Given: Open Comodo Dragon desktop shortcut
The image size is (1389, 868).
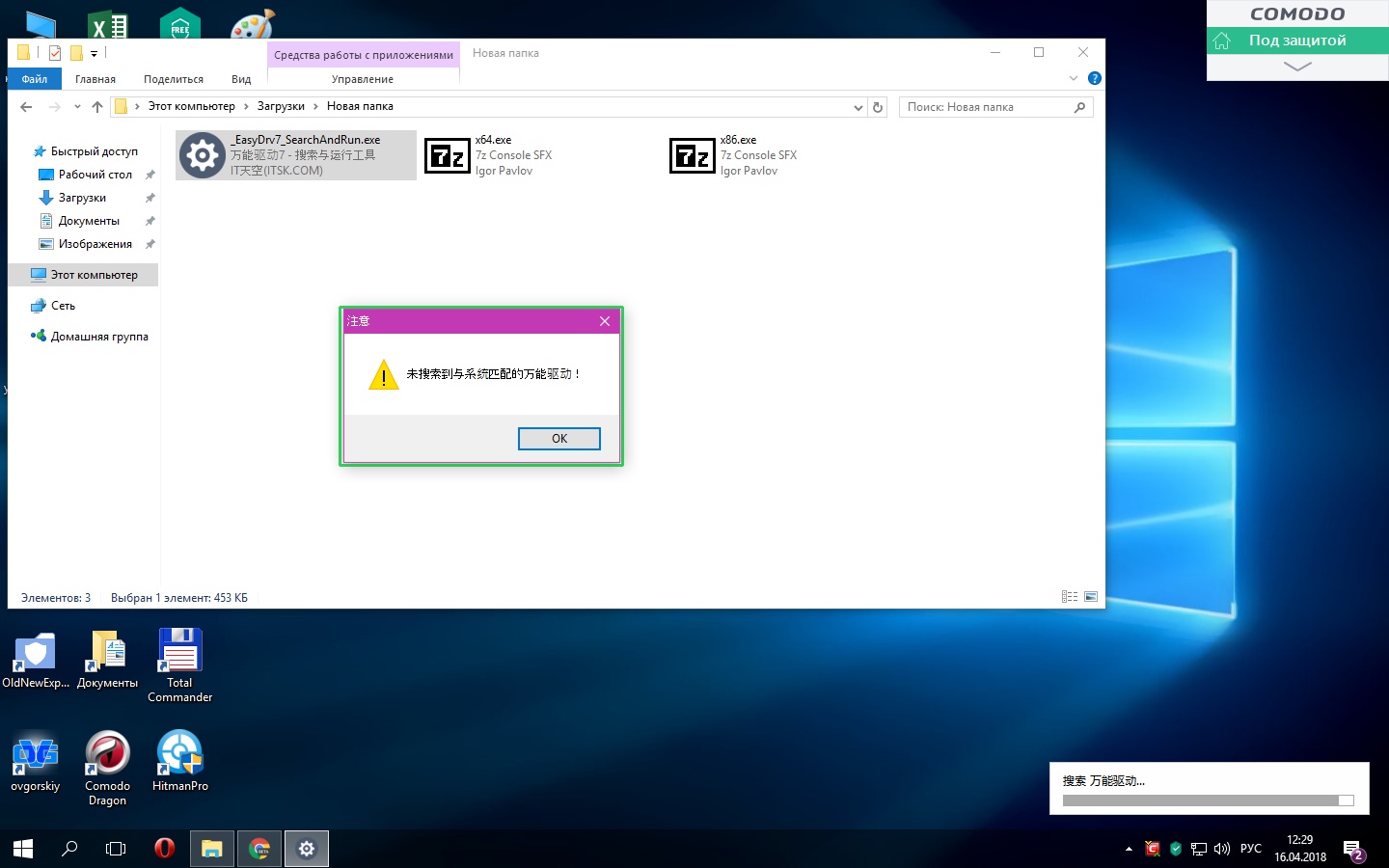Looking at the screenshot, I should click(107, 754).
